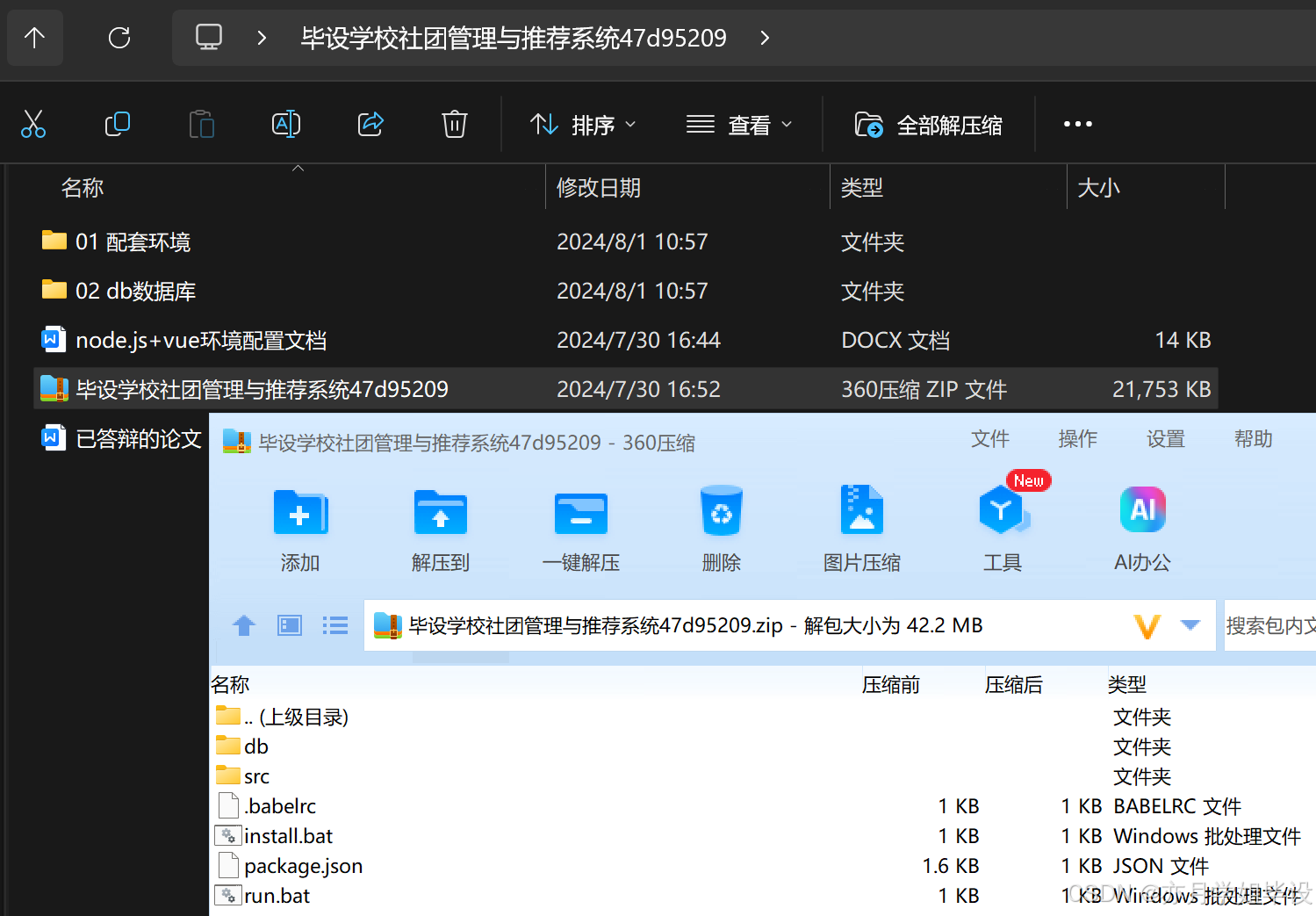Select the .. (上级目录) entry
The width and height of the screenshot is (1316, 916).
tap(283, 717)
